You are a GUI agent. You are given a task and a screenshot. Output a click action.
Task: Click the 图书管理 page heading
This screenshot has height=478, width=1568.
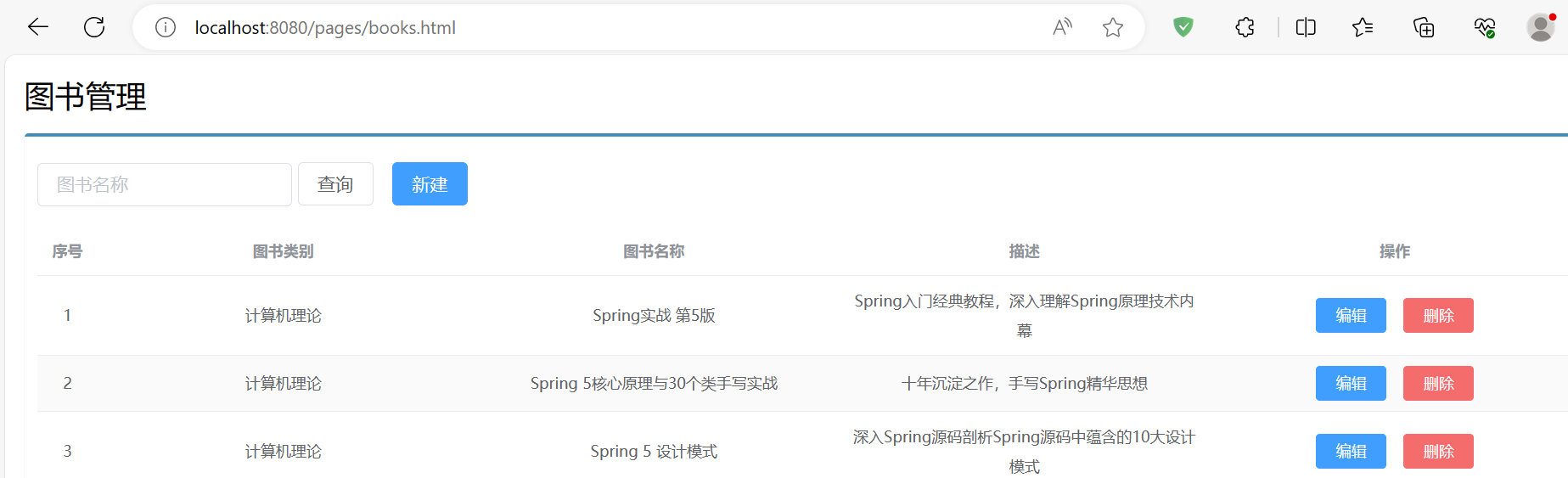click(86, 97)
